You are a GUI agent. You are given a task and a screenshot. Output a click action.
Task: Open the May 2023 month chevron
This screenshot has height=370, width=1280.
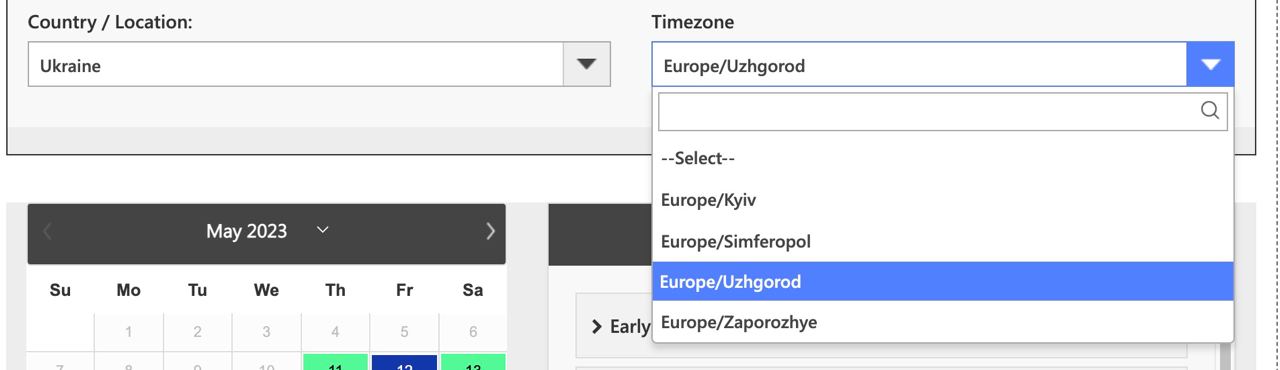click(x=320, y=231)
